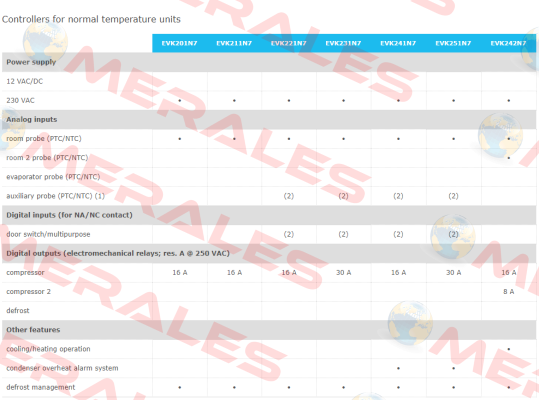The image size is (539, 400).
Task: Click door switch '(2)' under EVK221N7
Action: coord(289,234)
